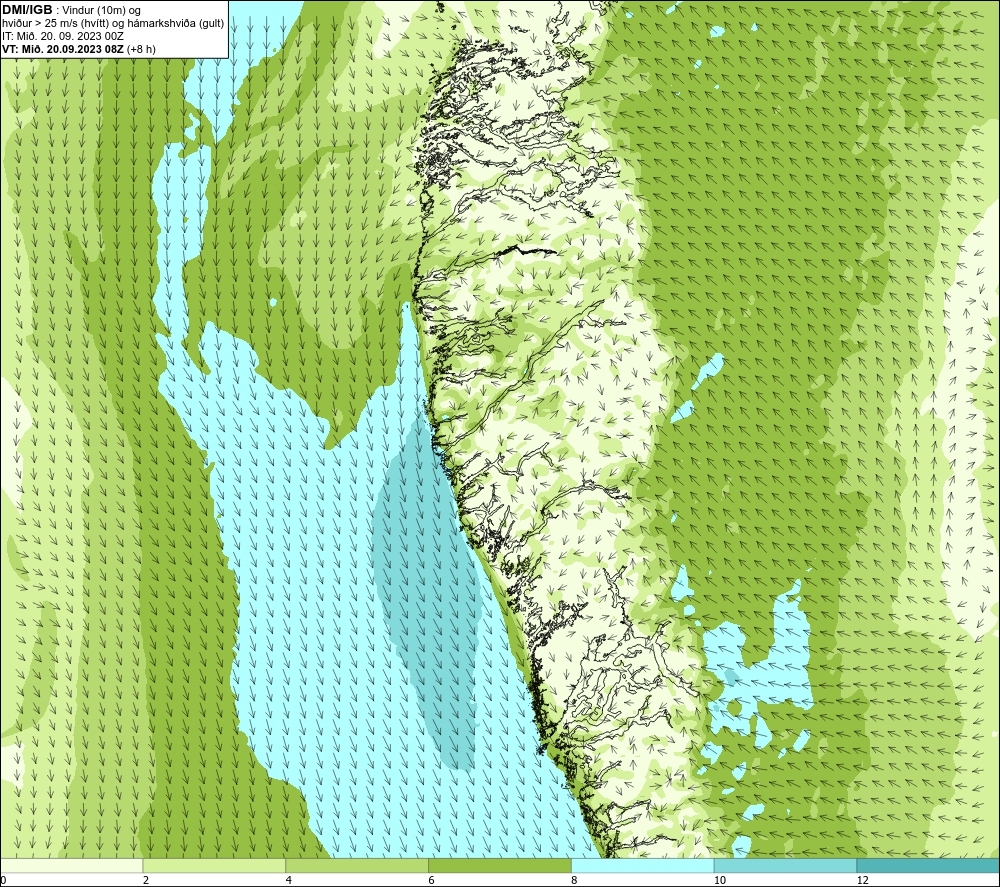Click the "0" label under the color scale
Viewport: 1000px width, 887px height.
[x=3, y=881]
